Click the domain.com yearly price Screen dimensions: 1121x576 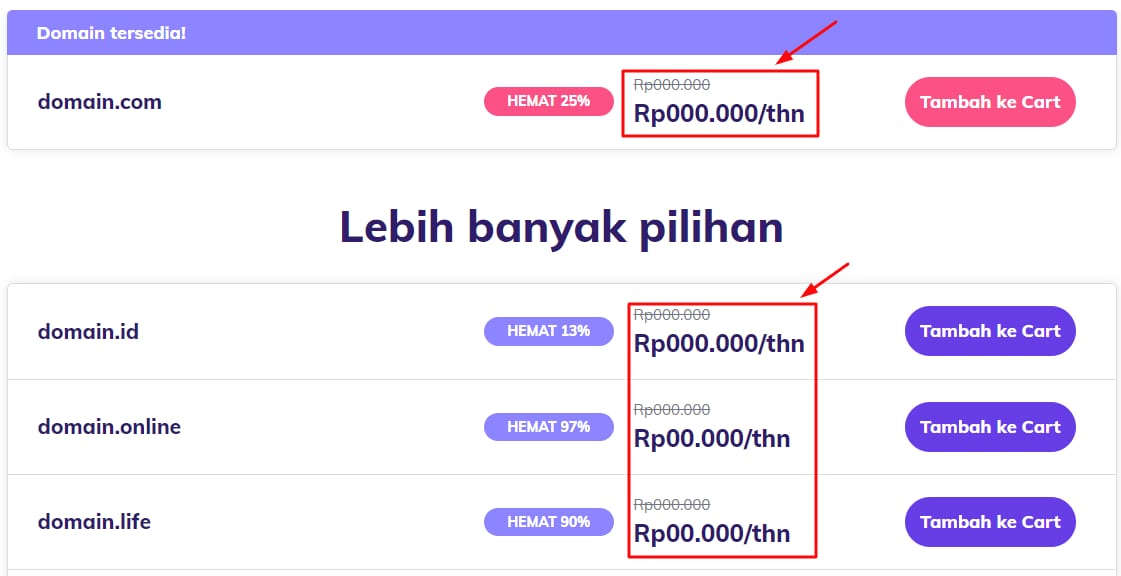pyautogui.click(x=718, y=113)
